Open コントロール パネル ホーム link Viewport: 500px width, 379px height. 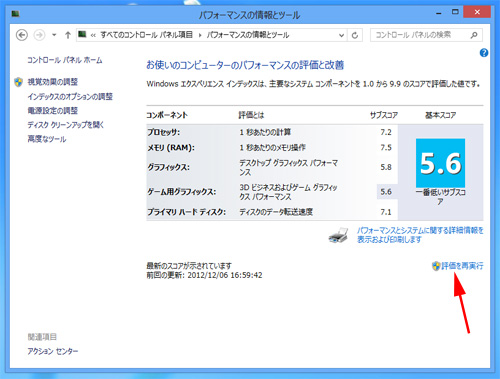click(x=65, y=60)
